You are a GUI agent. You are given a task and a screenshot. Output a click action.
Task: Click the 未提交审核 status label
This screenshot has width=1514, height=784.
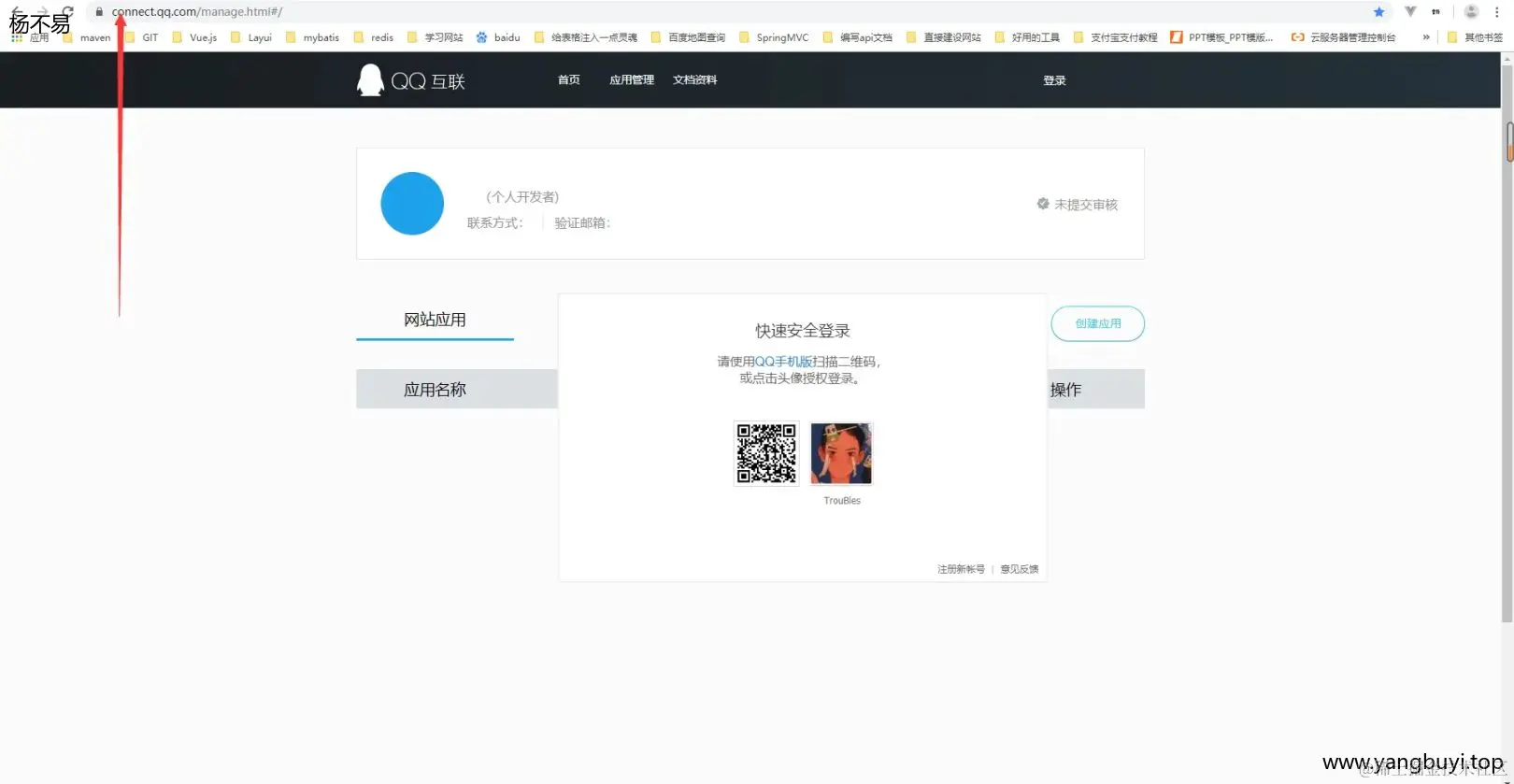1078,205
